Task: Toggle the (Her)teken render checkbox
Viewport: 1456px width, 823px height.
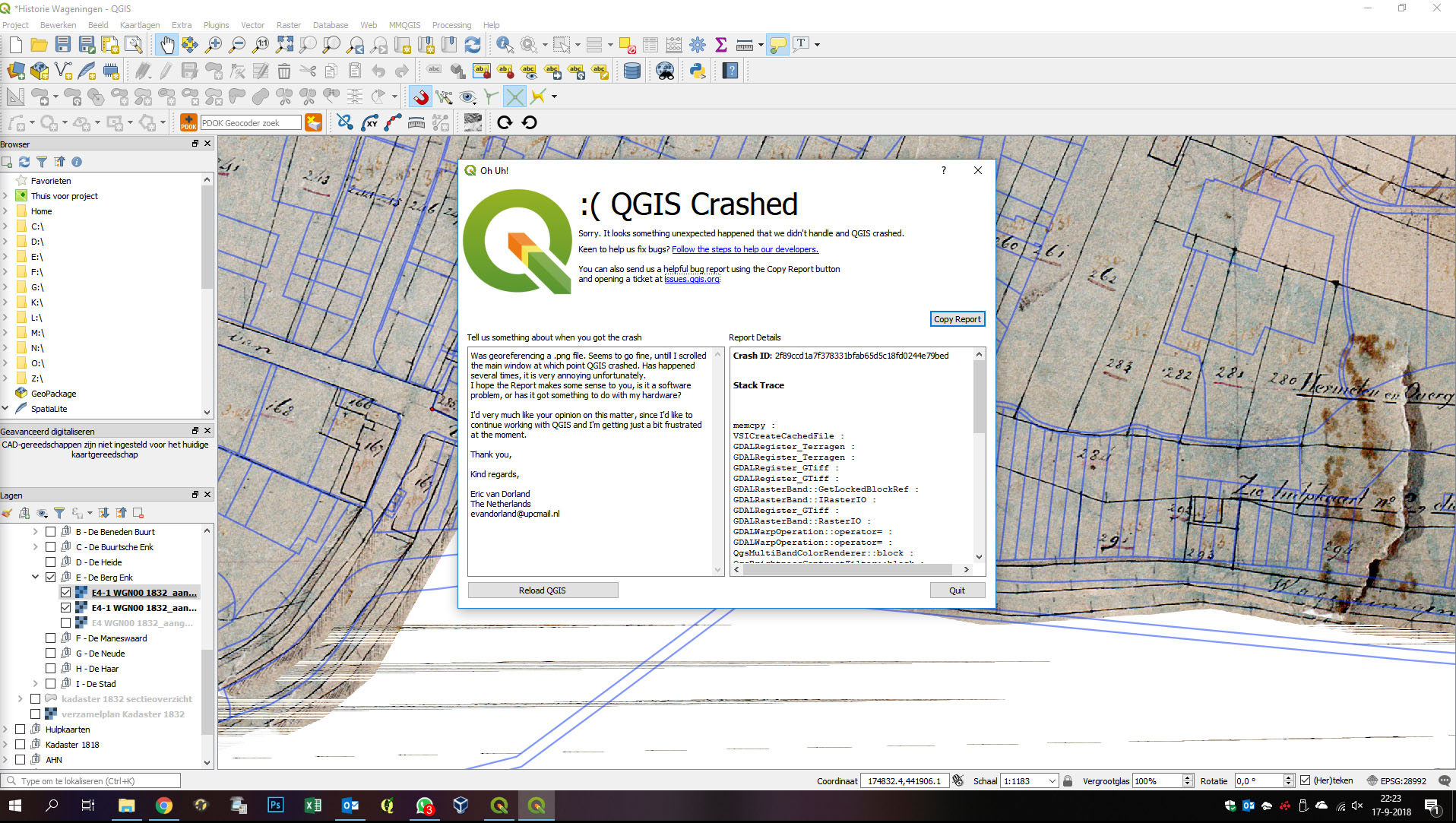Action: [1305, 780]
